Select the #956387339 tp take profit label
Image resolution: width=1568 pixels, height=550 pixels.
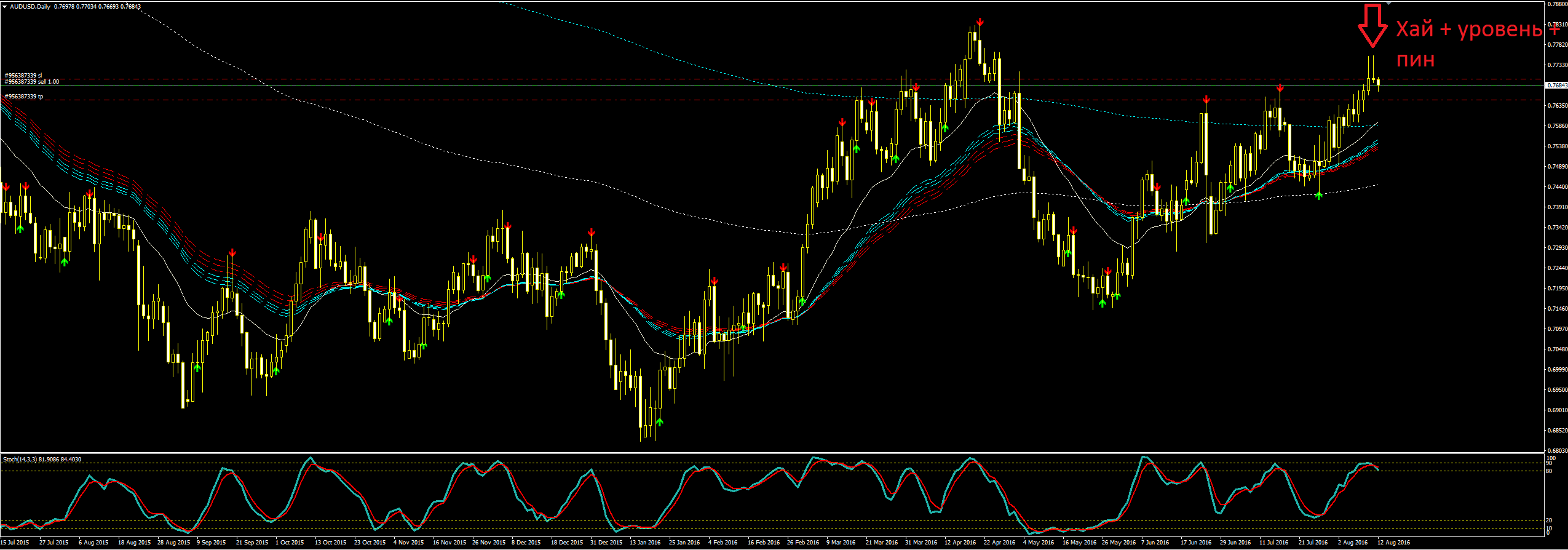coord(23,97)
